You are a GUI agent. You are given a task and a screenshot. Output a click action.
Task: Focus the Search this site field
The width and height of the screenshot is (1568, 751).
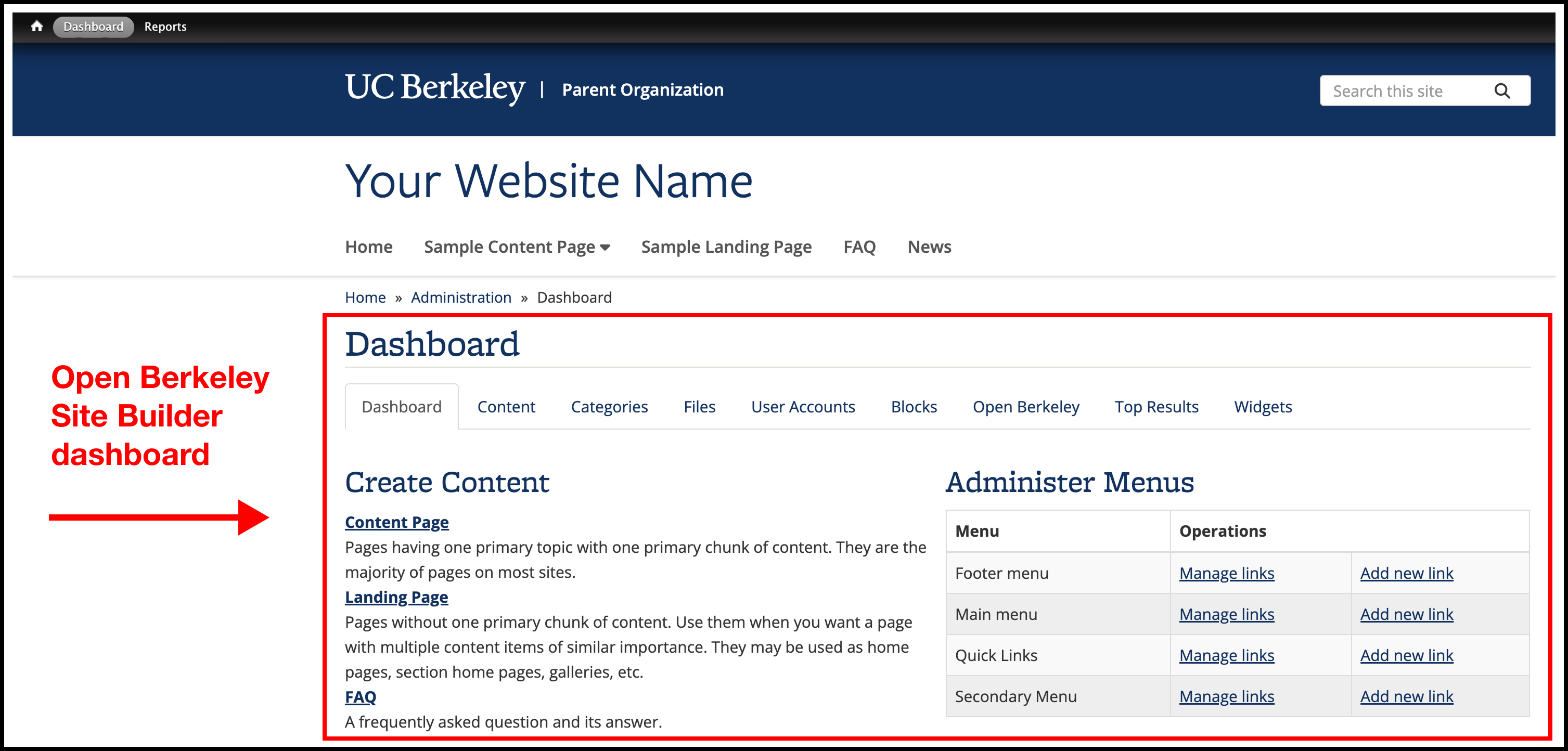[1424, 90]
